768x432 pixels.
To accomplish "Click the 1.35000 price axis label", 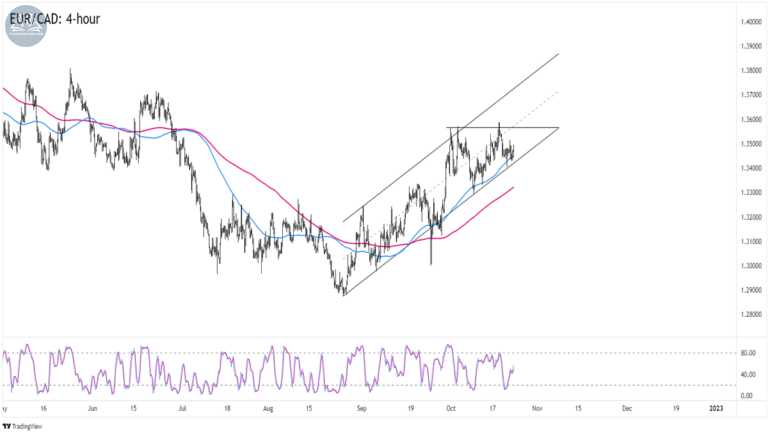I will tap(751, 144).
